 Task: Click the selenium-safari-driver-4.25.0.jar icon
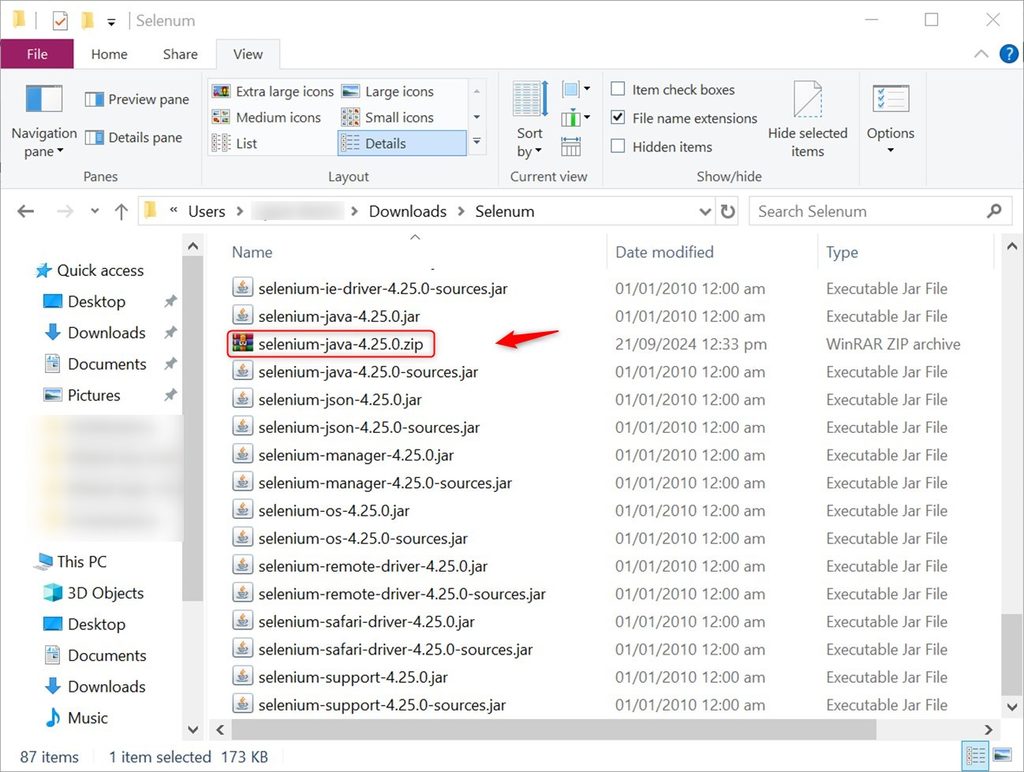(242, 620)
